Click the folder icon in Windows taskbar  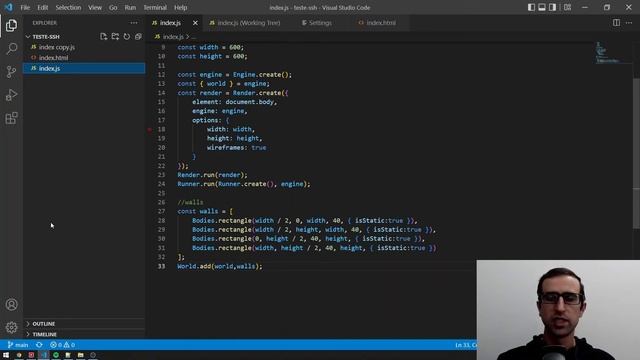coord(80,355)
